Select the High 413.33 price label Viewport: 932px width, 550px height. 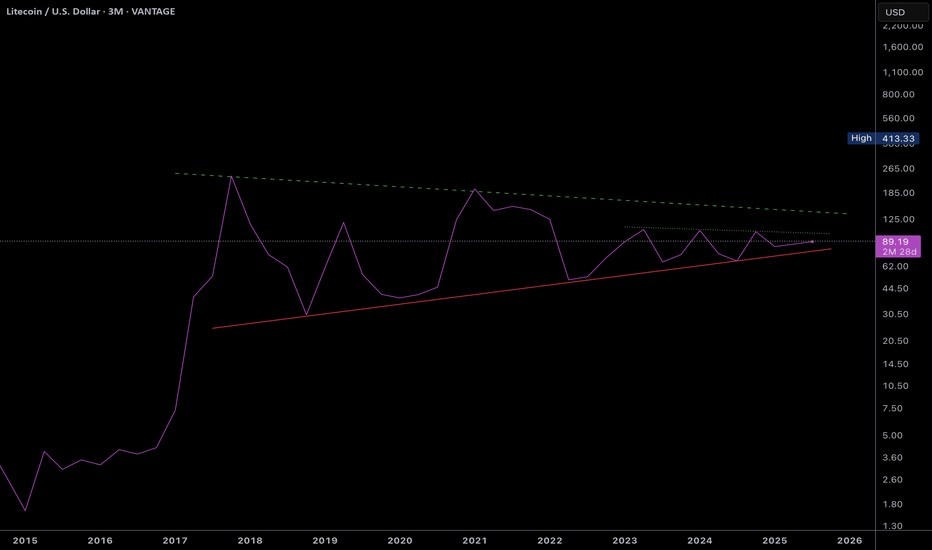click(x=883, y=139)
